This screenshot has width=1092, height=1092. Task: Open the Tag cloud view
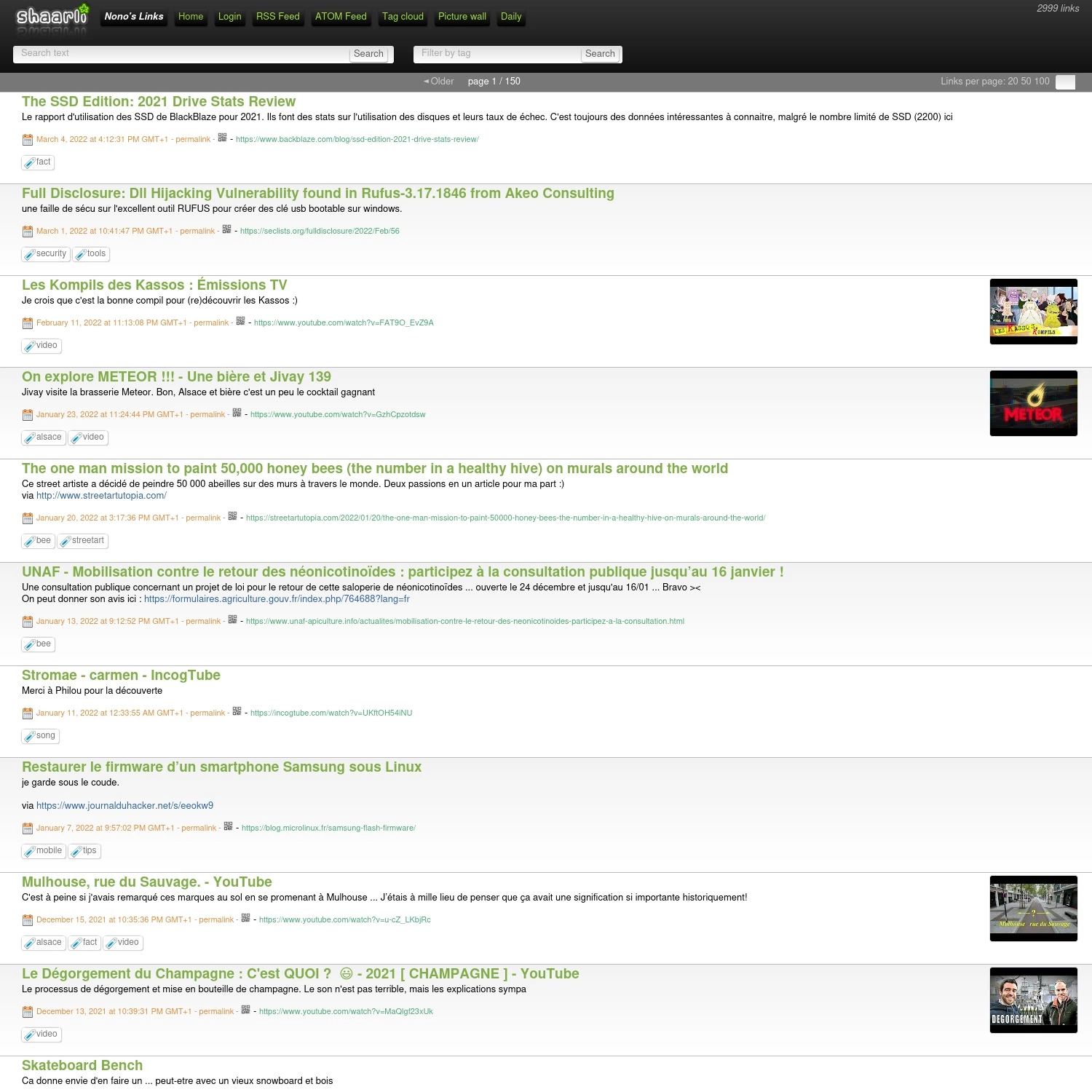tap(403, 16)
